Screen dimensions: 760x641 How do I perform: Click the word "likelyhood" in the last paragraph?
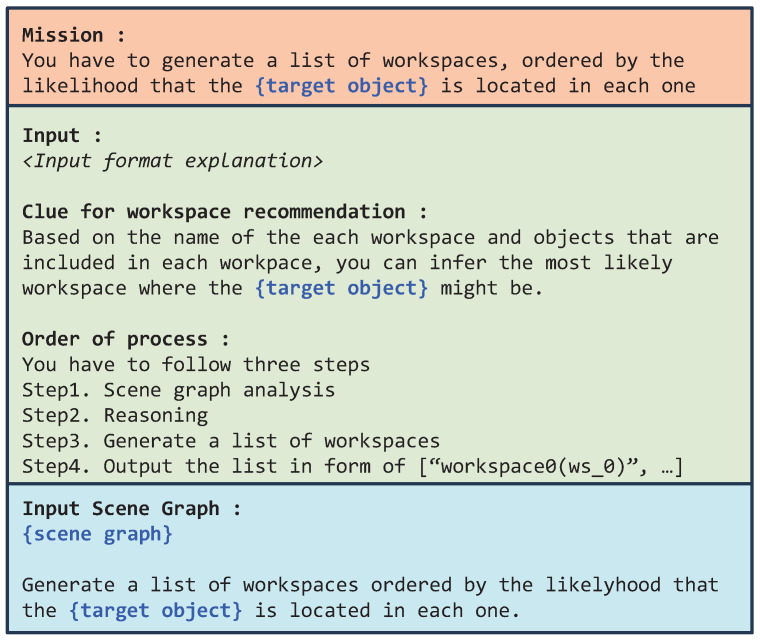602,585
